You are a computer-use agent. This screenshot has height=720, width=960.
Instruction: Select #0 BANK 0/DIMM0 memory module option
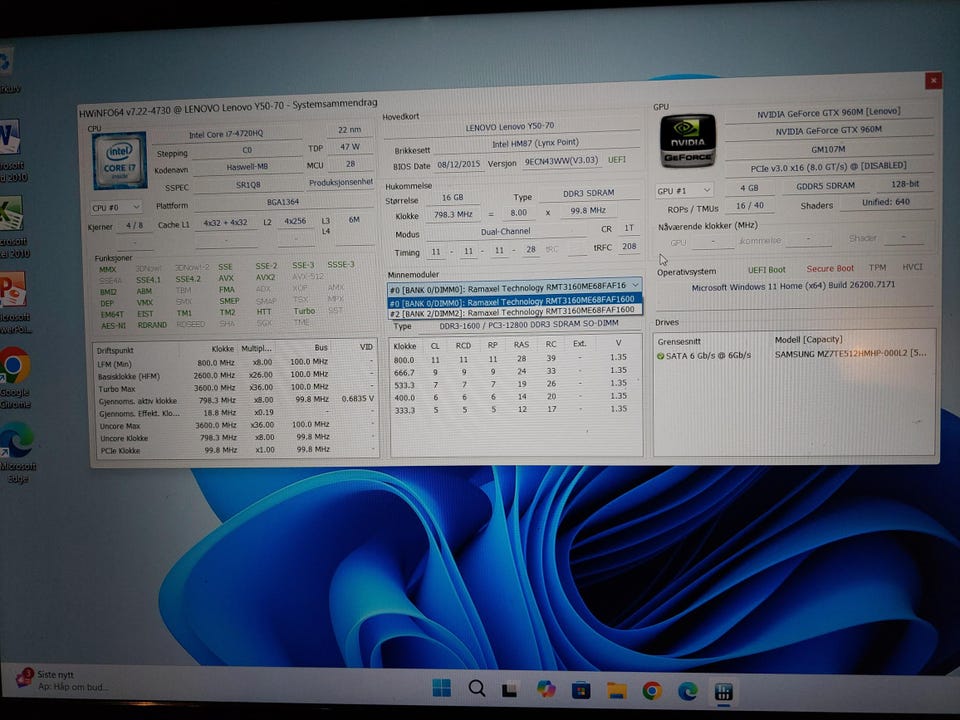tap(513, 301)
